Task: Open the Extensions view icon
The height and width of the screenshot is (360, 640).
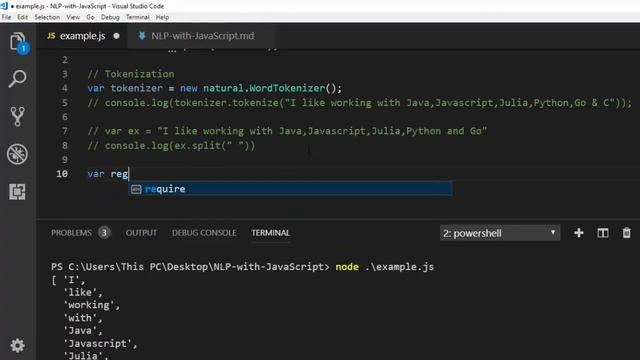Action: tap(17, 191)
